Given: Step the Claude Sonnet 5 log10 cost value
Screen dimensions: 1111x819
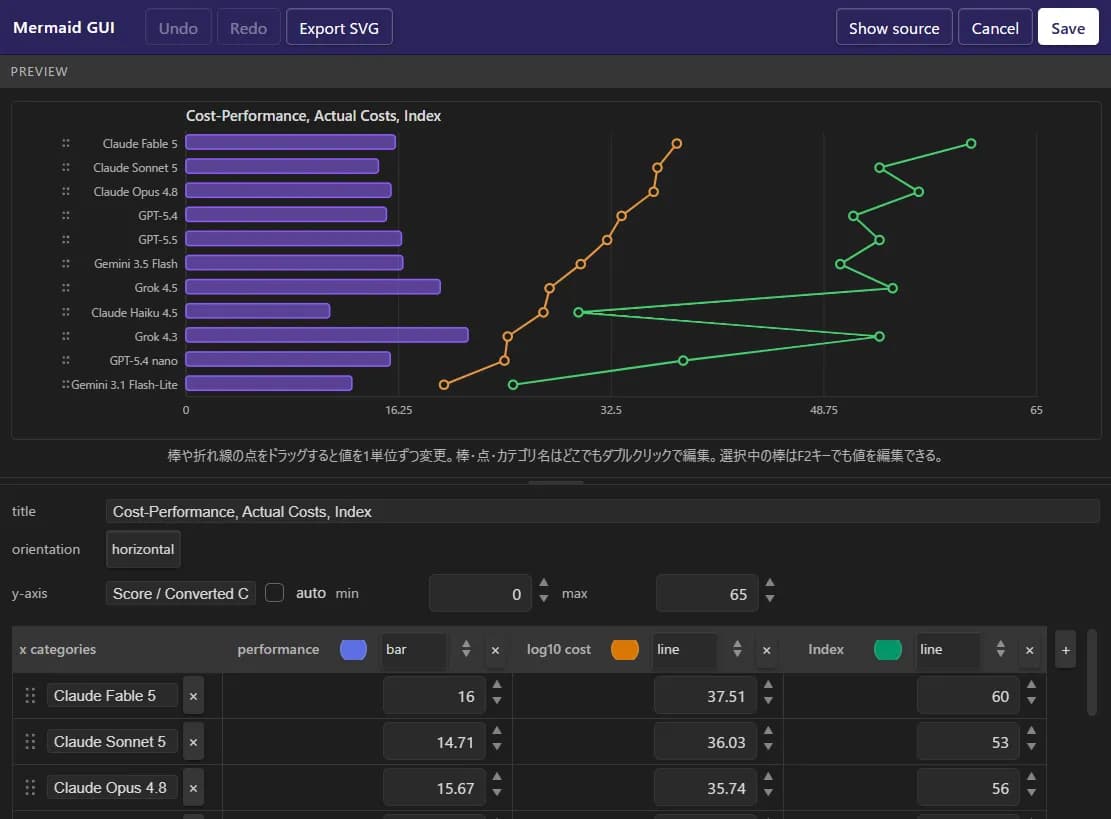Looking at the screenshot, I should 768,738.
